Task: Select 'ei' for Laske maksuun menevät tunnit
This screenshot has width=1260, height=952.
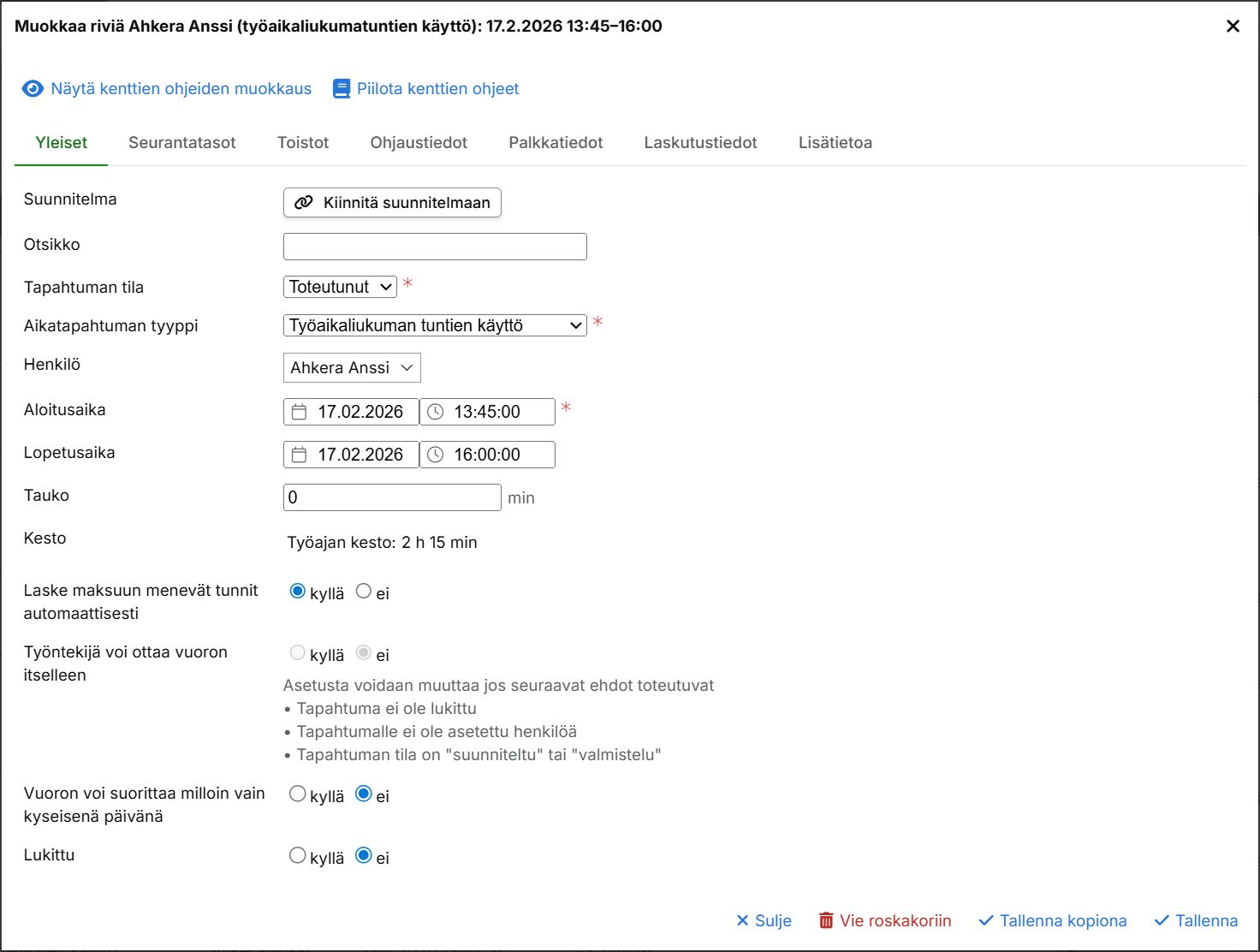Action: click(364, 592)
